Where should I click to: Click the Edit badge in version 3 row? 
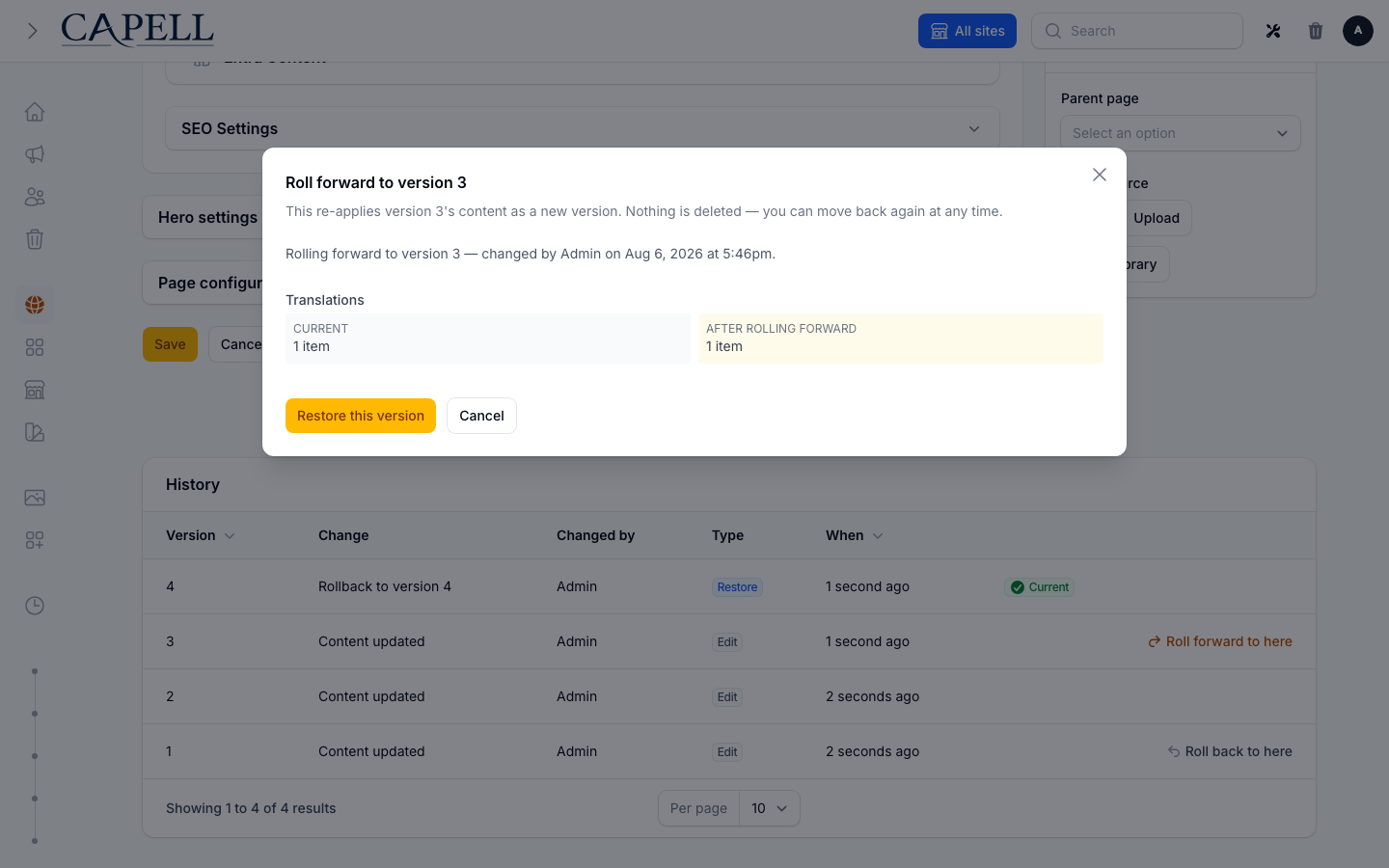point(727,642)
